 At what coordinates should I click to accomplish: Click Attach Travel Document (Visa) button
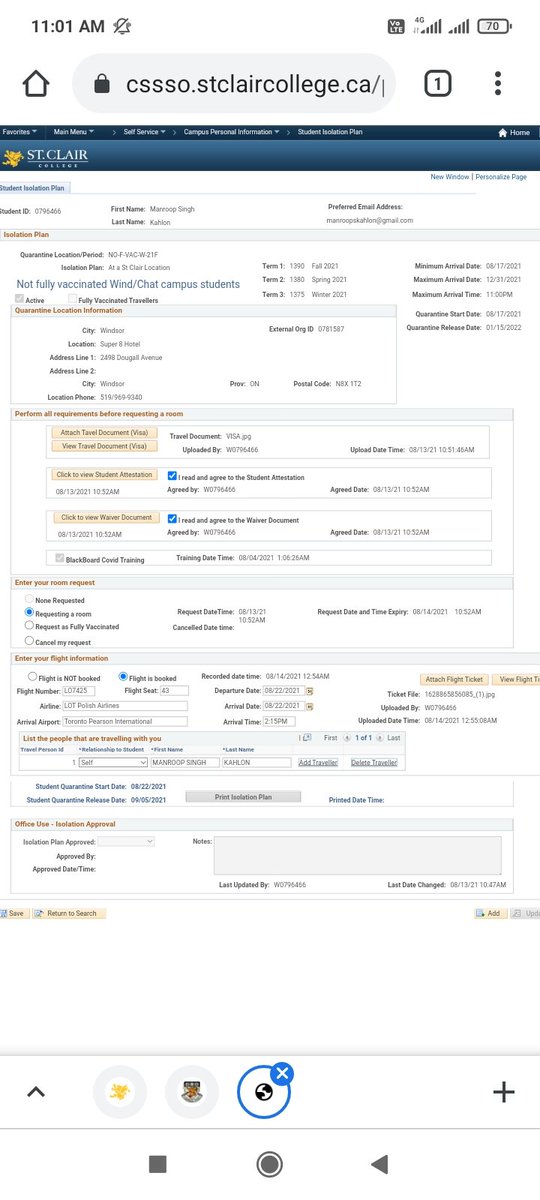[x=104, y=433]
